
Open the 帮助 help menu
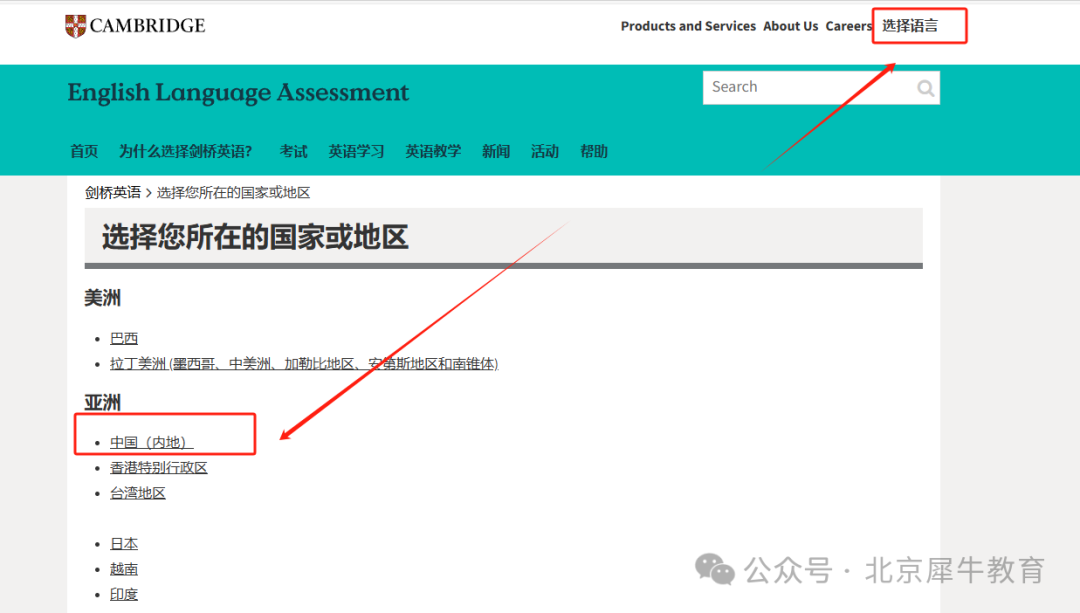(594, 152)
